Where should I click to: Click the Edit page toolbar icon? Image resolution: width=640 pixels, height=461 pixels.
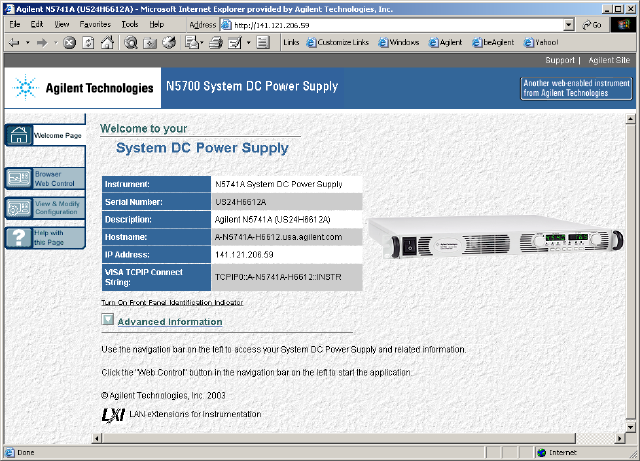point(235,42)
